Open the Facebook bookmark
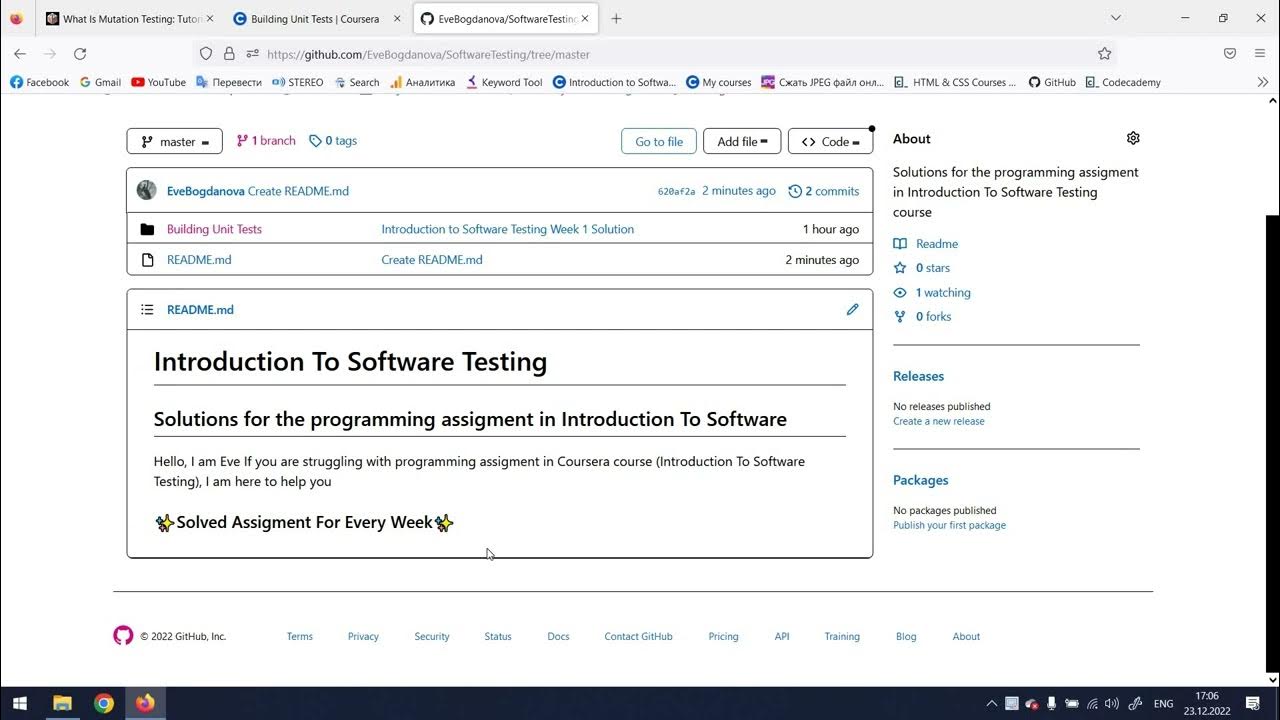Image resolution: width=1280 pixels, height=720 pixels. pyautogui.click(x=39, y=82)
